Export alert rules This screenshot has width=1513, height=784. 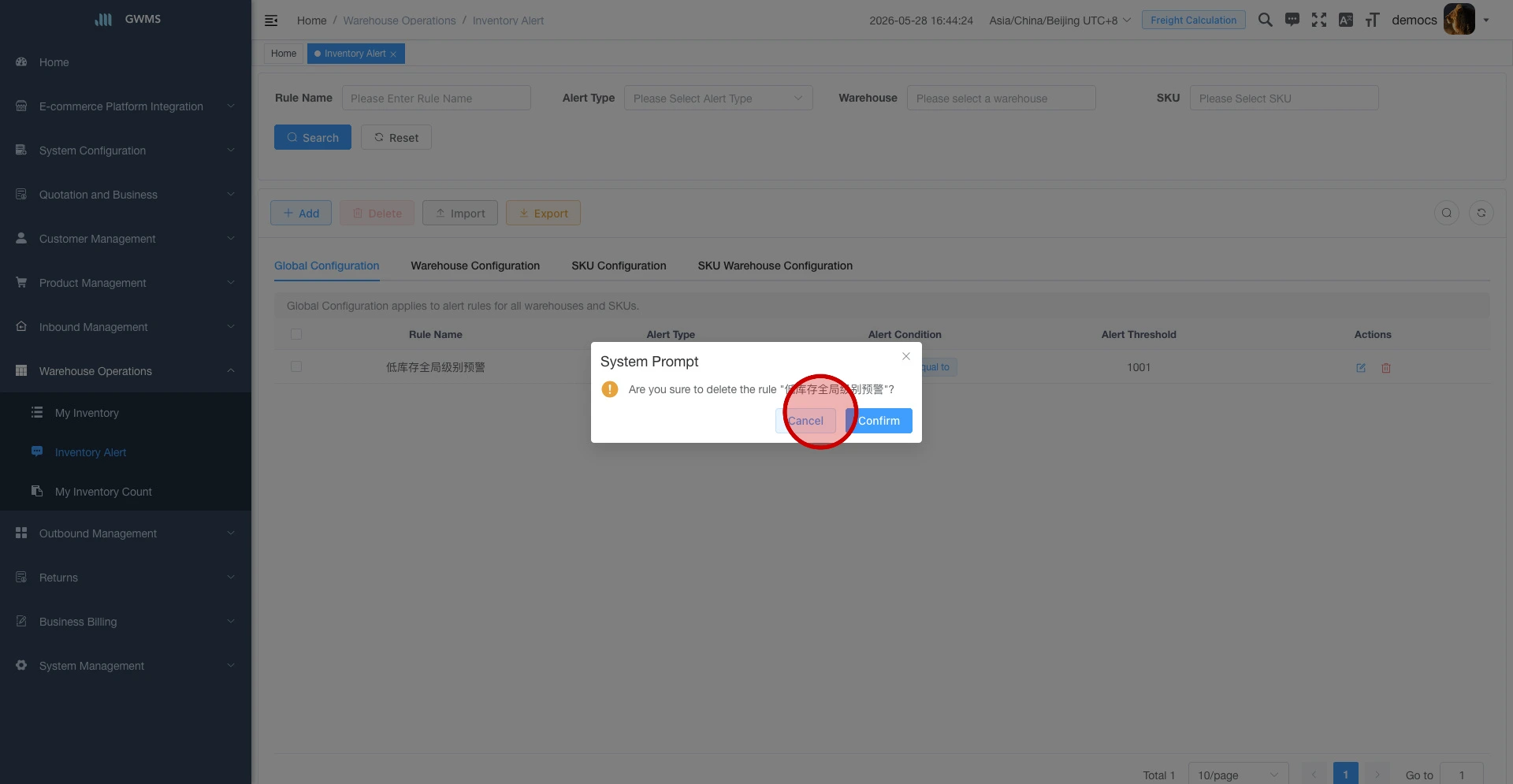[543, 213]
